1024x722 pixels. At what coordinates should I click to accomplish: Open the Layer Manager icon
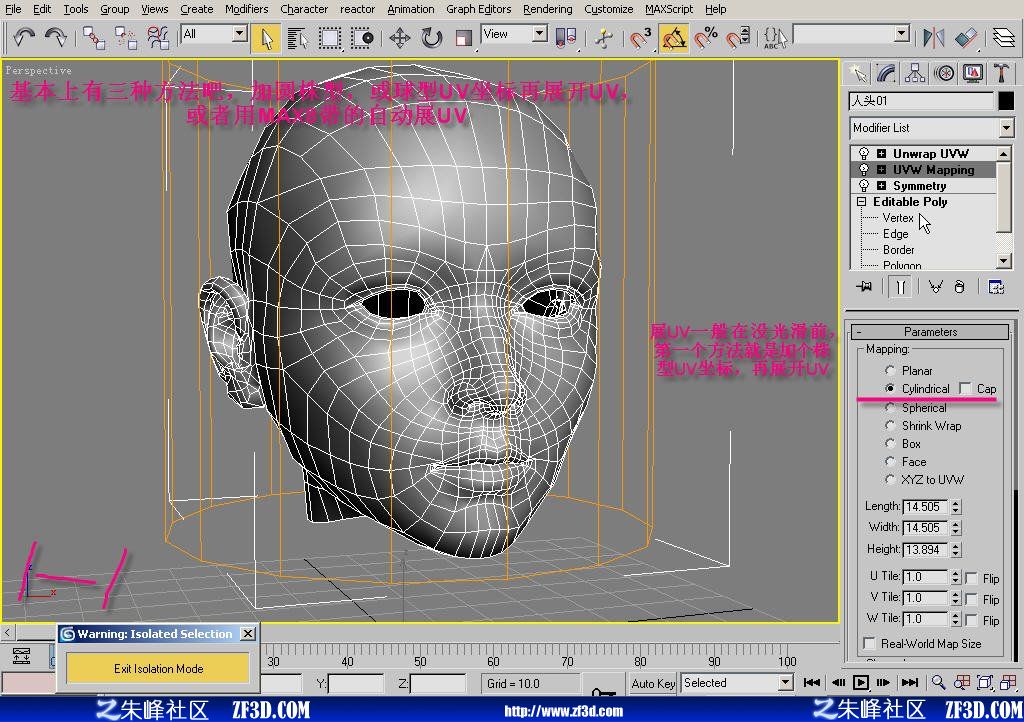click(x=1004, y=38)
